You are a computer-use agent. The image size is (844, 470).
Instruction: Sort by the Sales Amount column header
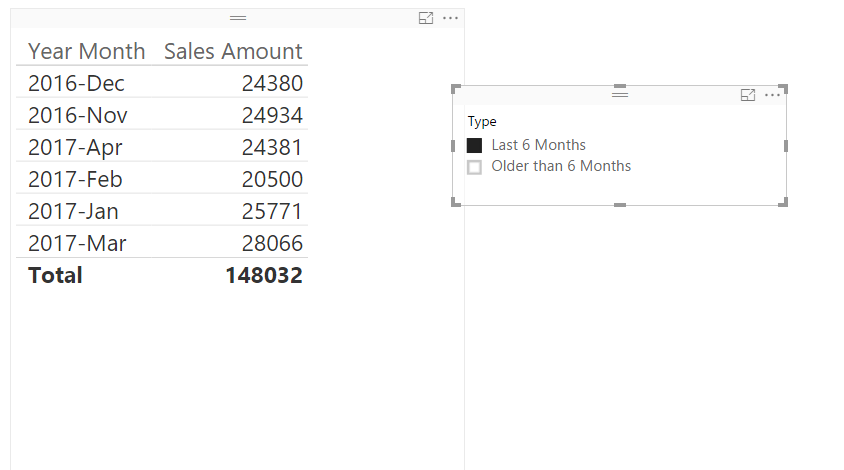(233, 52)
